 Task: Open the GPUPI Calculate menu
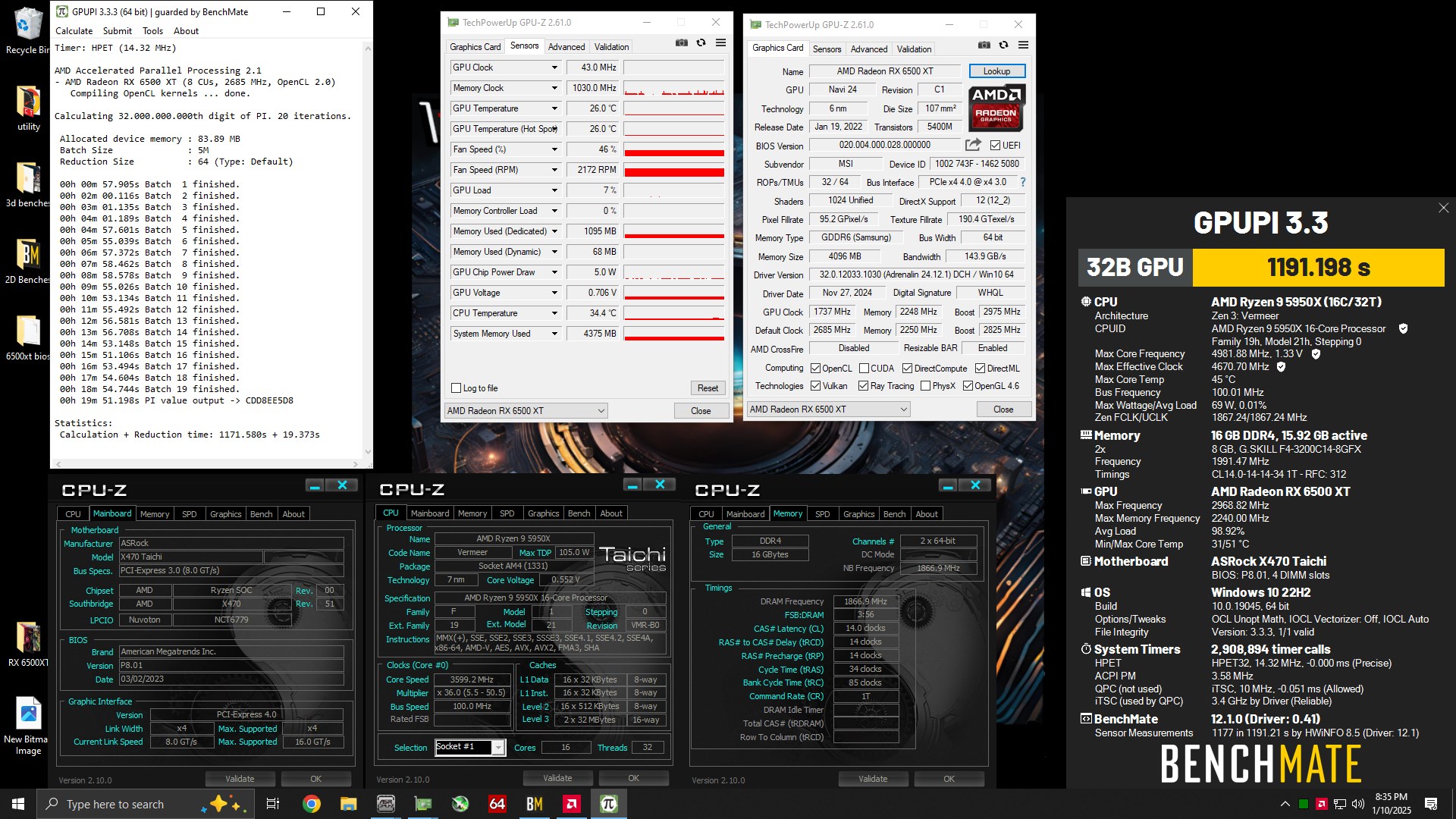pos(74,31)
